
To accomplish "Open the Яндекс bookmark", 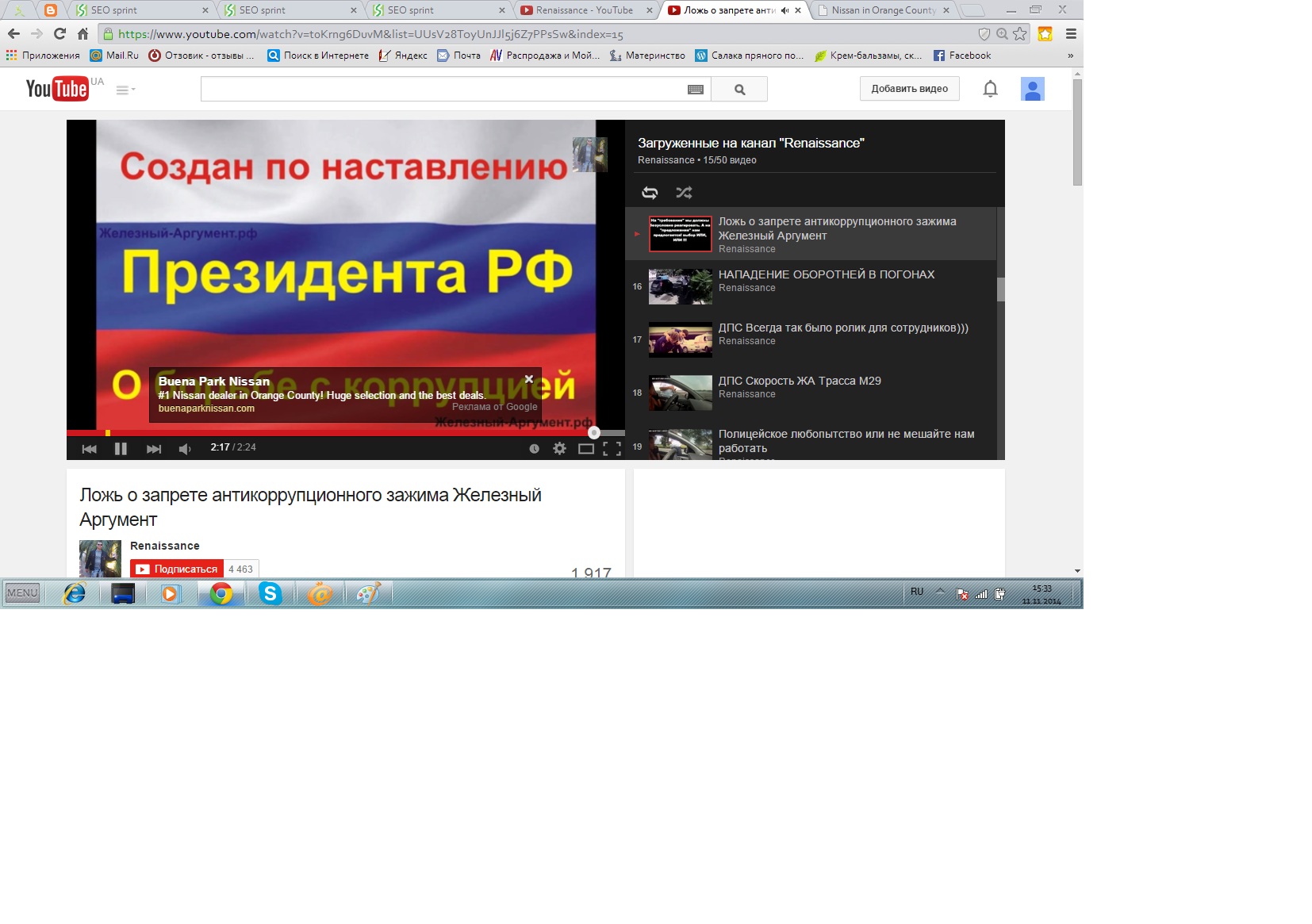I will click(403, 56).
